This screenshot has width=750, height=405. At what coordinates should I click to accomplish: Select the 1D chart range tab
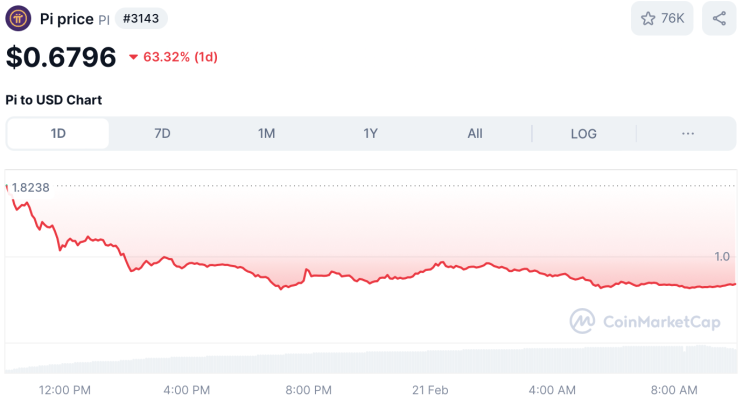click(58, 133)
